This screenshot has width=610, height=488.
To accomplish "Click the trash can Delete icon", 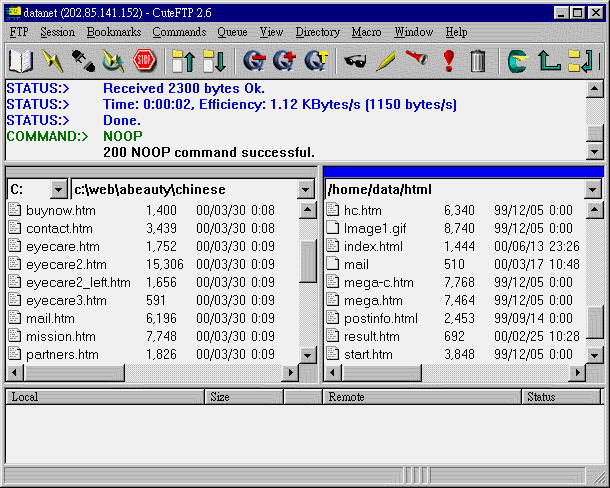I will [478, 61].
